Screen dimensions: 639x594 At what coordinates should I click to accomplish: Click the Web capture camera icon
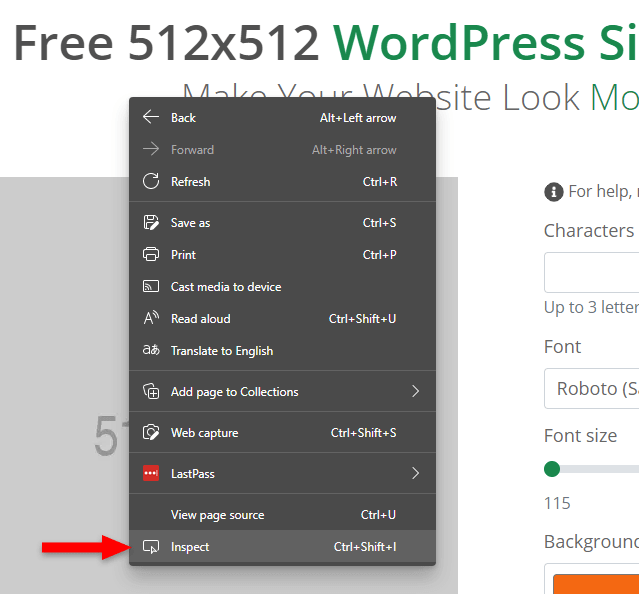151,432
